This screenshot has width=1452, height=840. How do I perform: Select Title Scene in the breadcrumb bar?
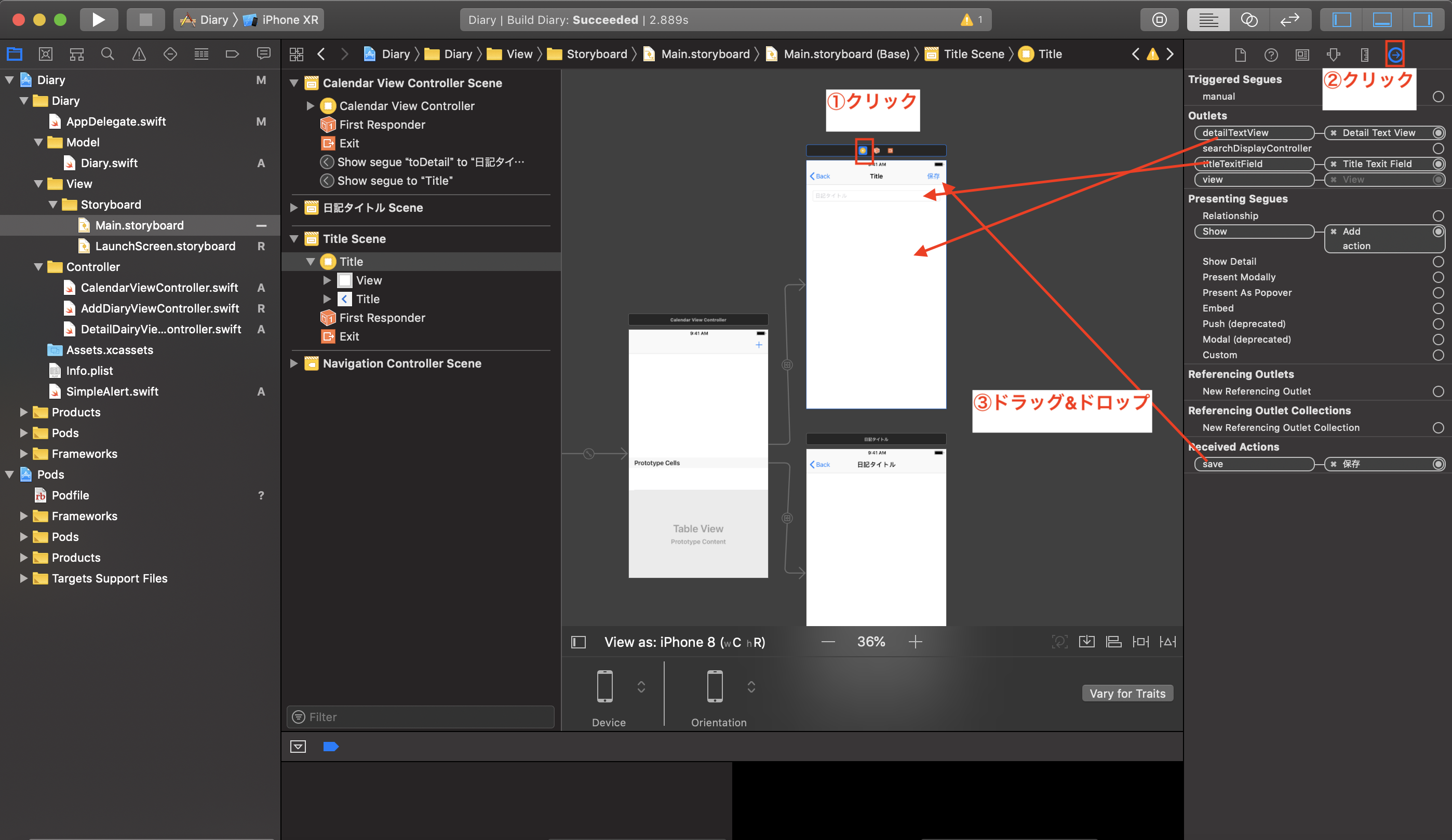[x=973, y=53]
